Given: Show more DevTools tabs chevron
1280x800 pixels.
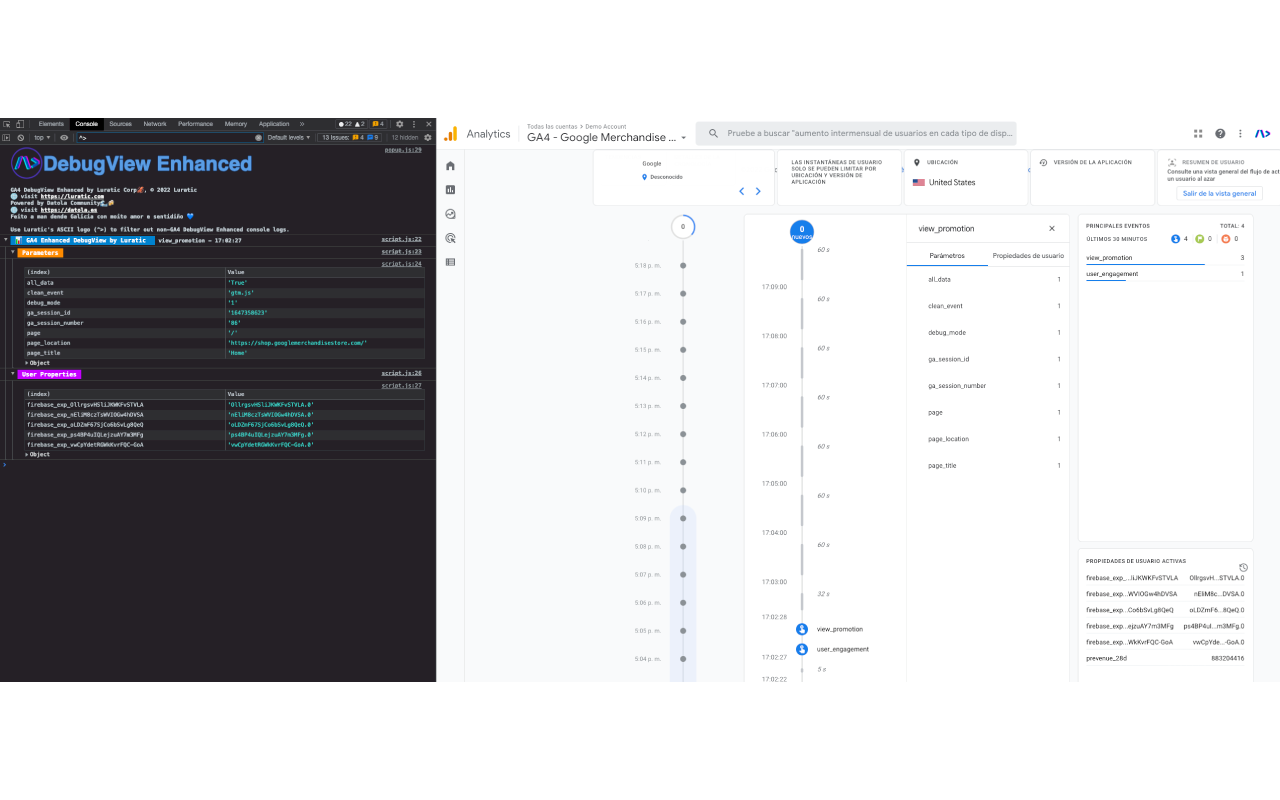Looking at the screenshot, I should click(x=302, y=124).
